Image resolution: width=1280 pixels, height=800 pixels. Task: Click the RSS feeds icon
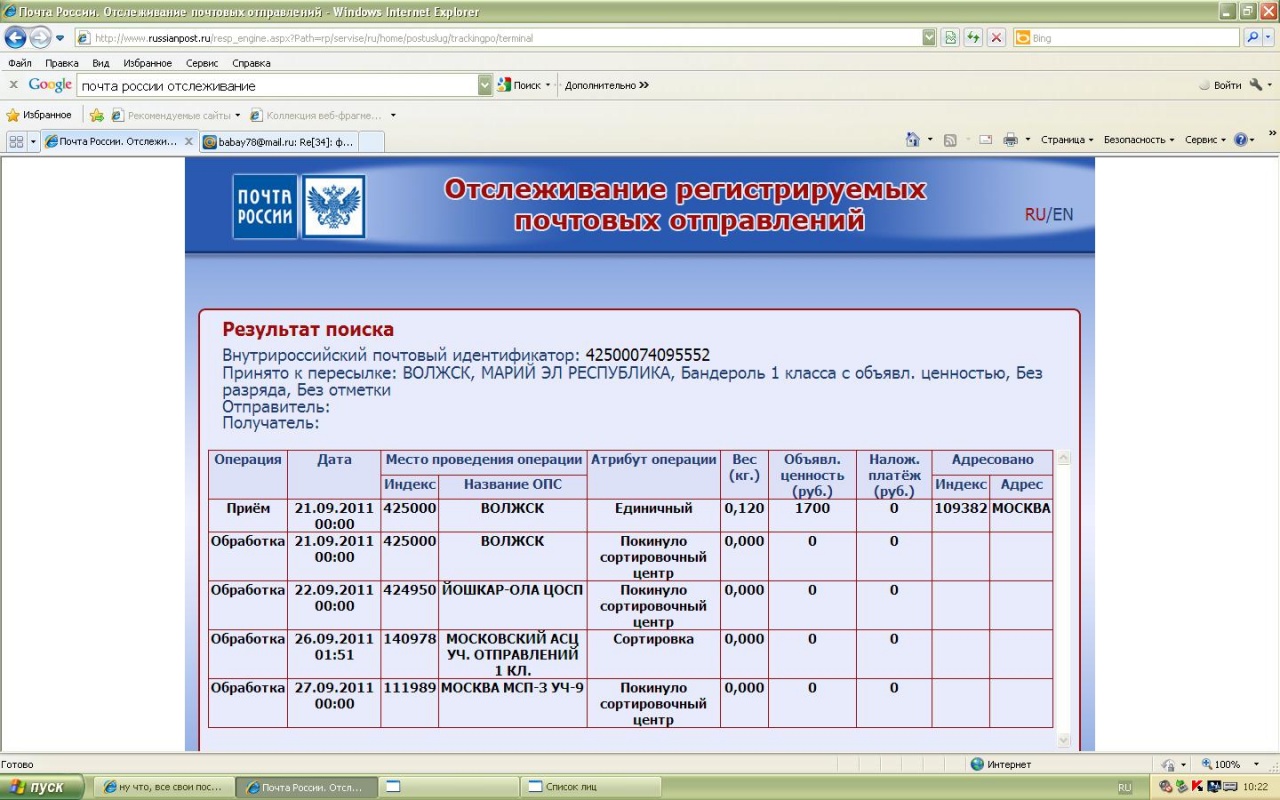click(x=950, y=140)
